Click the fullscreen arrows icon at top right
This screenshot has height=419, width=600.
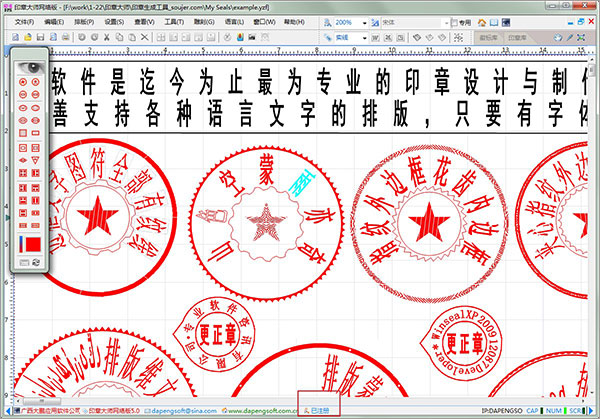[x=581, y=37]
